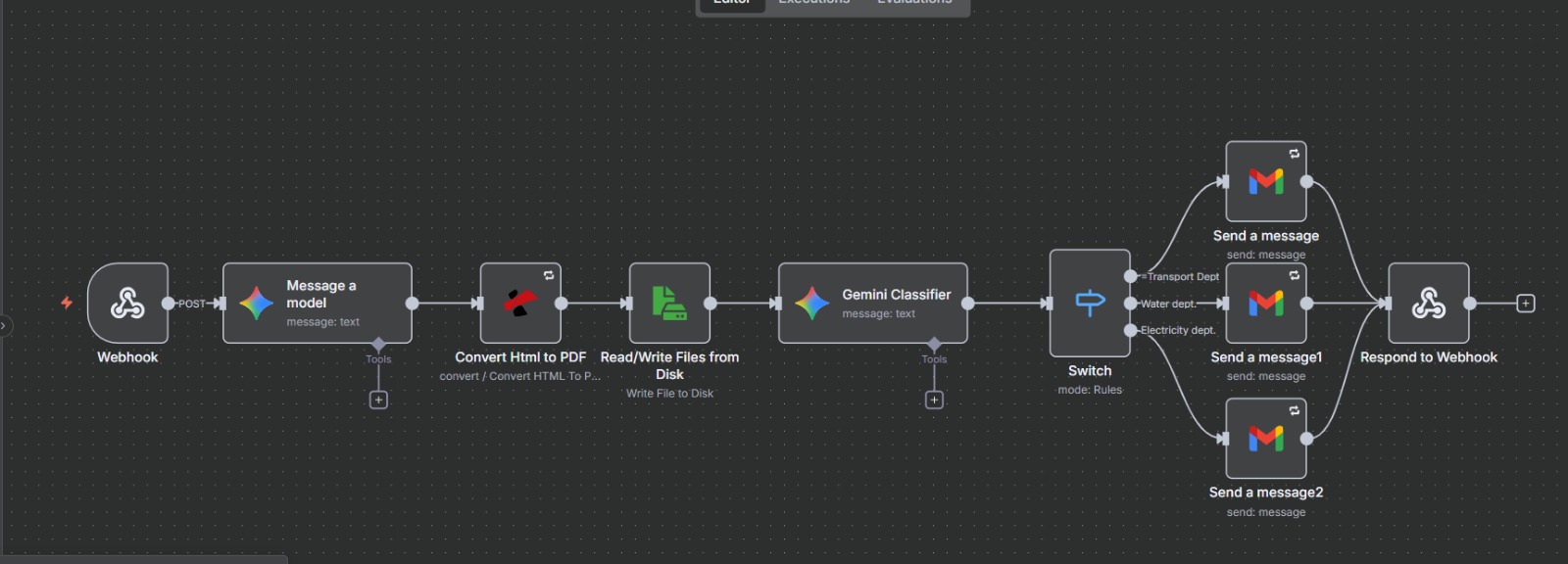Click the 'Send a message' label text

[x=1266, y=236]
